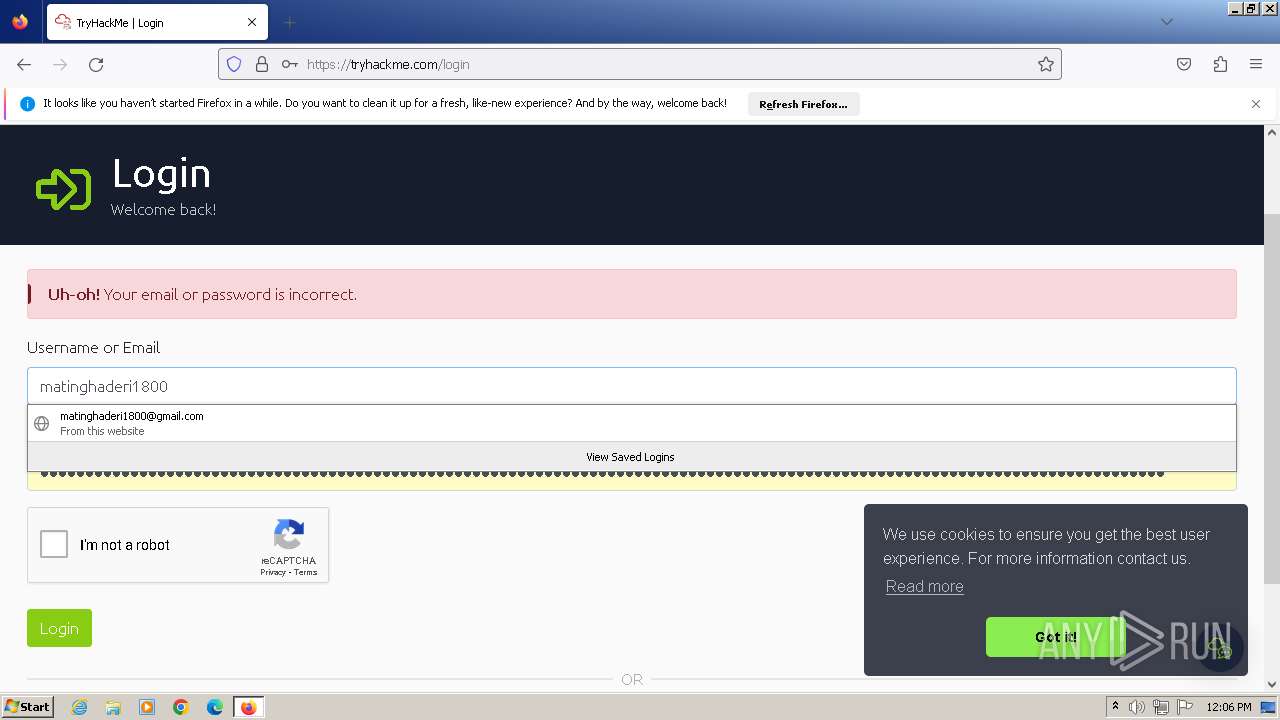Viewport: 1280px width, 720px height.
Task: Click the green login arrow logo
Action: pos(63,188)
